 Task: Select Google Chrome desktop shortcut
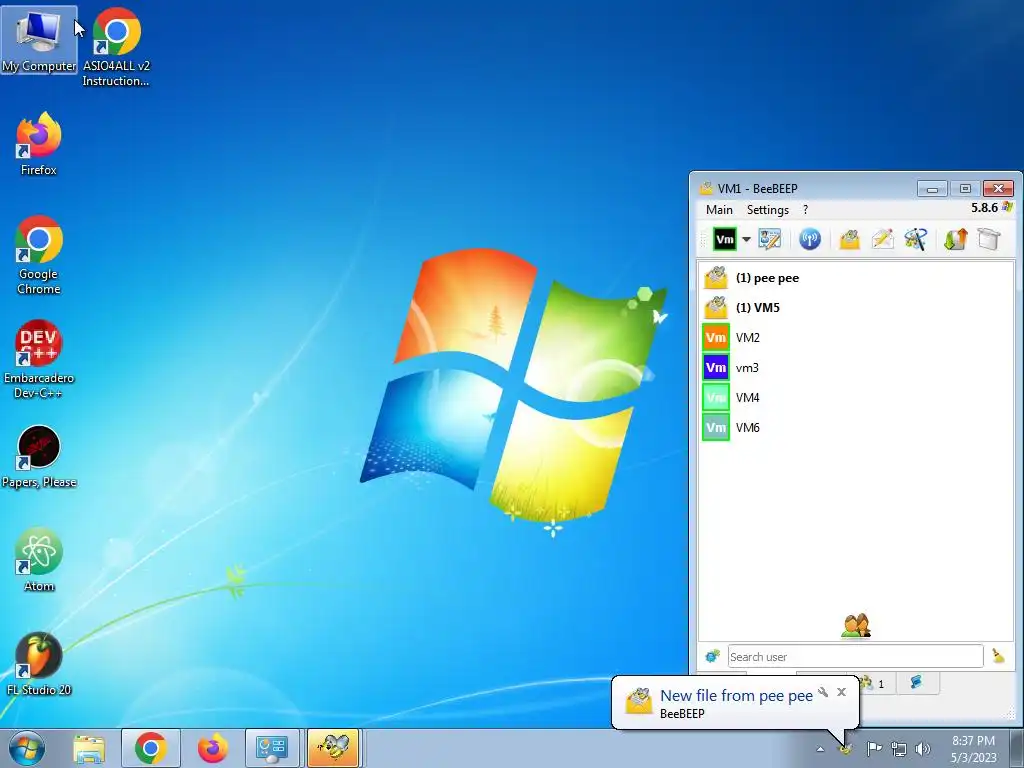pos(39,255)
